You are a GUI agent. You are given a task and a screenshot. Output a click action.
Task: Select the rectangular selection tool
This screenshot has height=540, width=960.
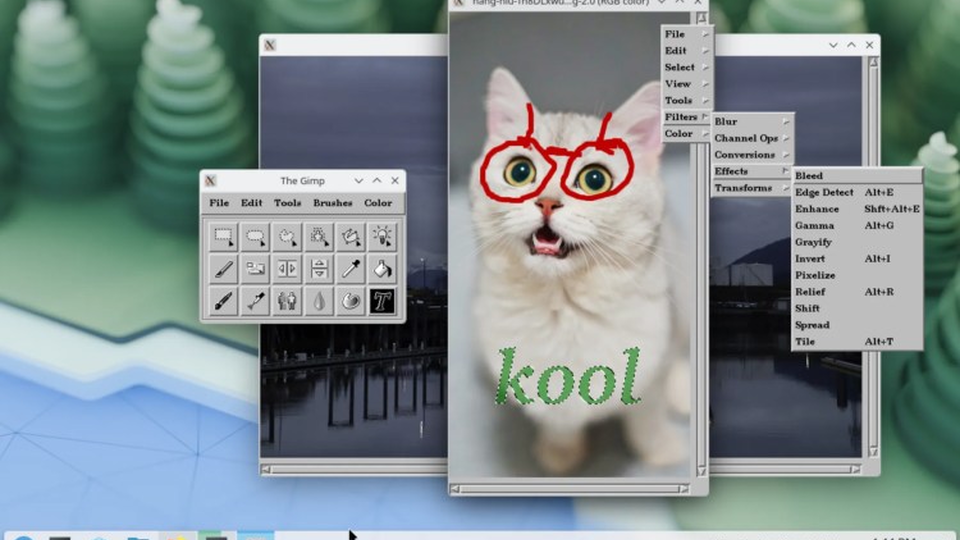(223, 237)
